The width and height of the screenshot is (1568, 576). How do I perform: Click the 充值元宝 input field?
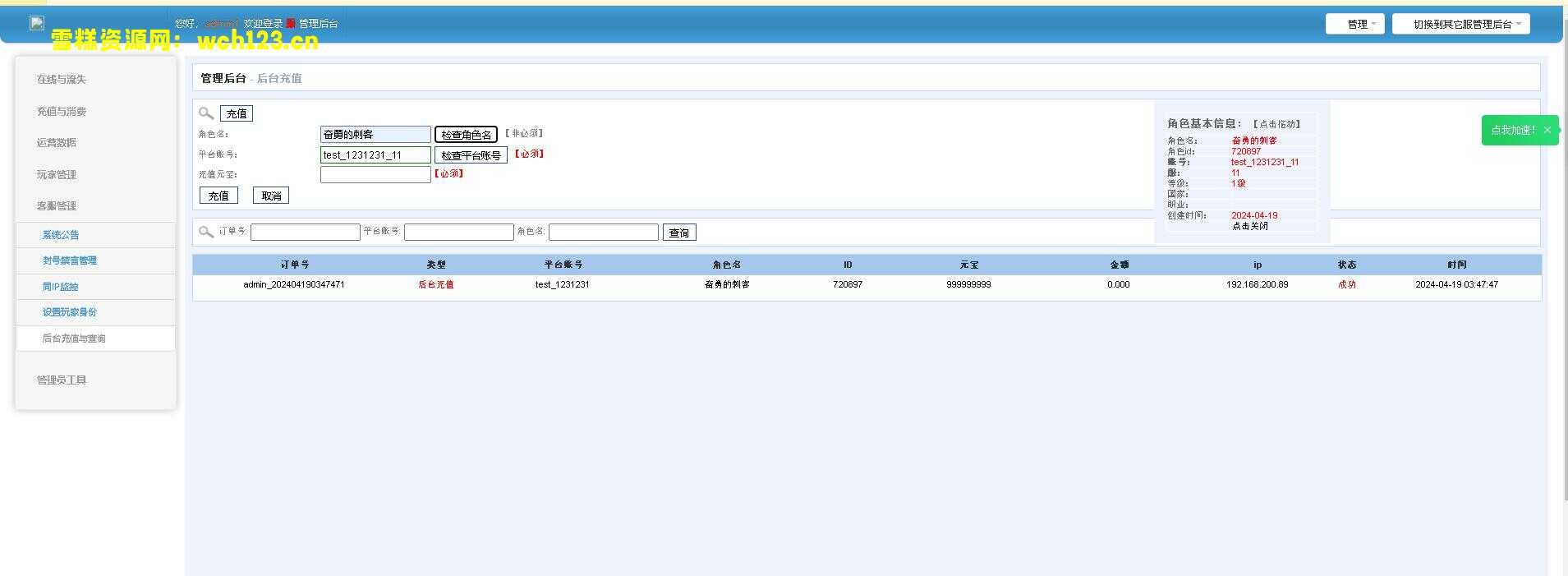tap(375, 174)
